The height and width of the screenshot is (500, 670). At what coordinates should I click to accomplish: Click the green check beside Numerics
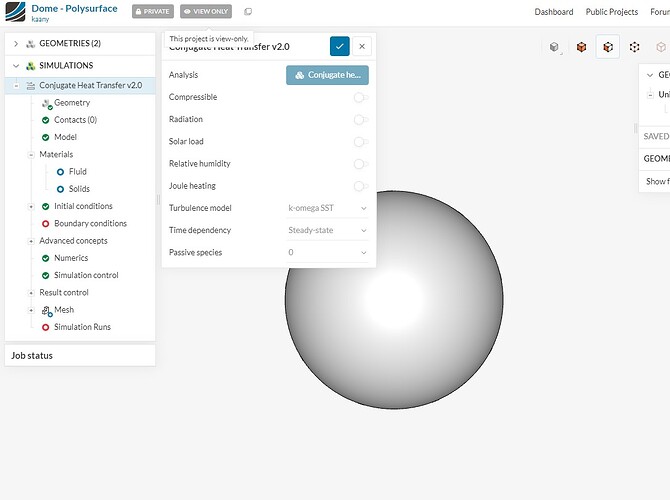46,258
